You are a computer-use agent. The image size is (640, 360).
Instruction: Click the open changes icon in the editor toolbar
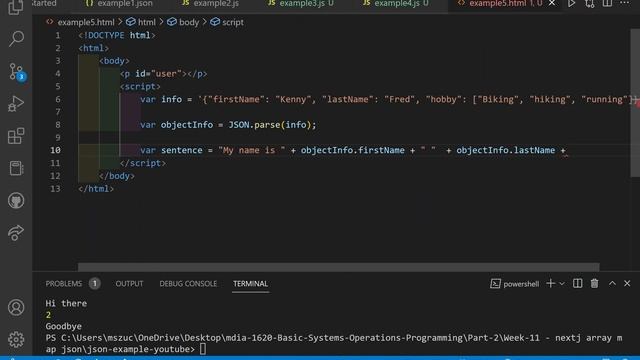pos(589,4)
